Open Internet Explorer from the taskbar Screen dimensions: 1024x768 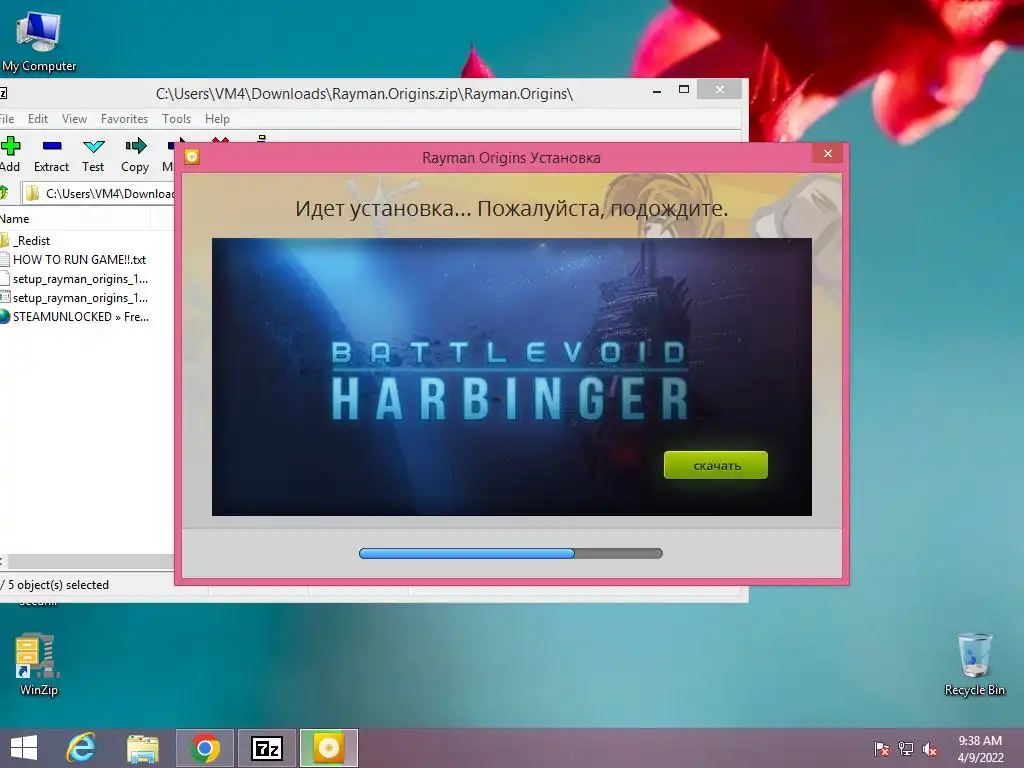click(x=82, y=748)
